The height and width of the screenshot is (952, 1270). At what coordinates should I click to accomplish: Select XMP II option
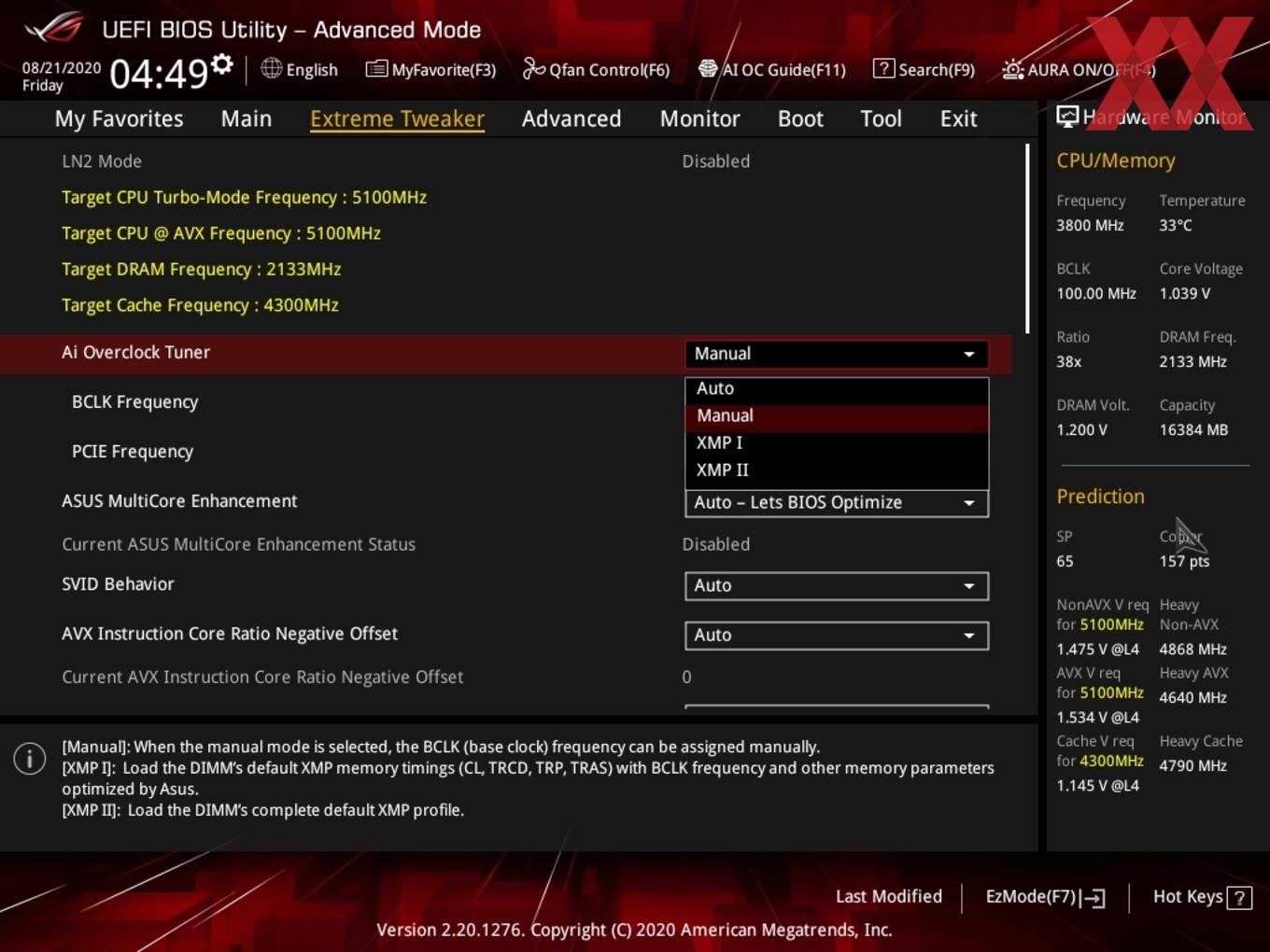(836, 469)
